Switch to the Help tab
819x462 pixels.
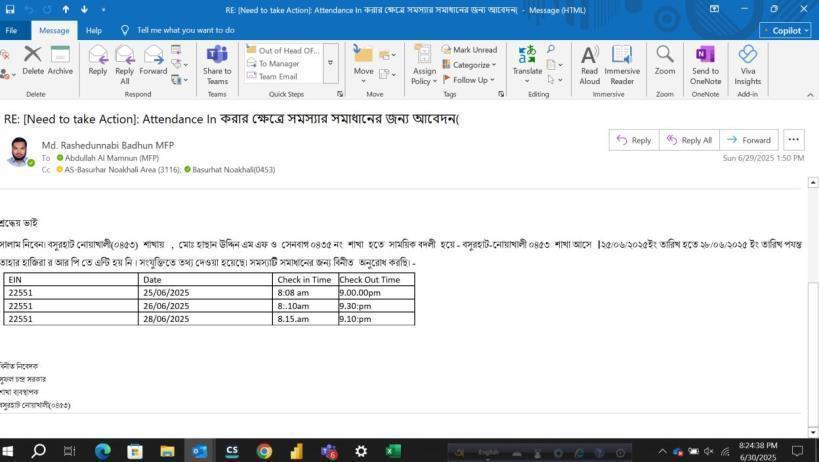(x=93, y=30)
